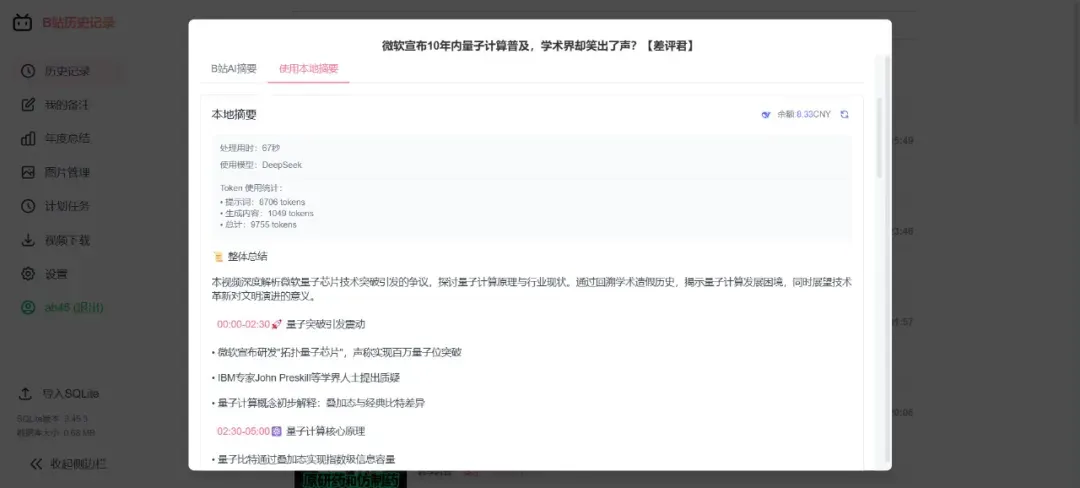Refresh the balance with the reload icon
Image resolution: width=1080 pixels, height=488 pixels.
coord(844,114)
